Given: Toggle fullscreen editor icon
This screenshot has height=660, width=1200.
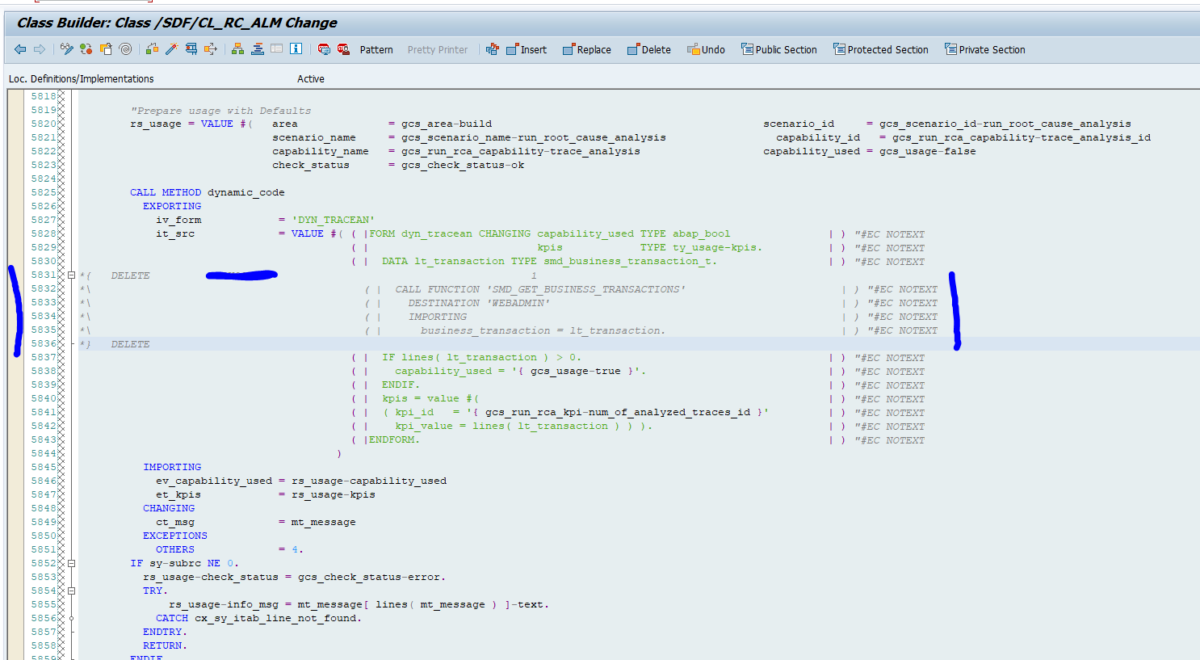Looking at the screenshot, I should pyautogui.click(x=277, y=49).
